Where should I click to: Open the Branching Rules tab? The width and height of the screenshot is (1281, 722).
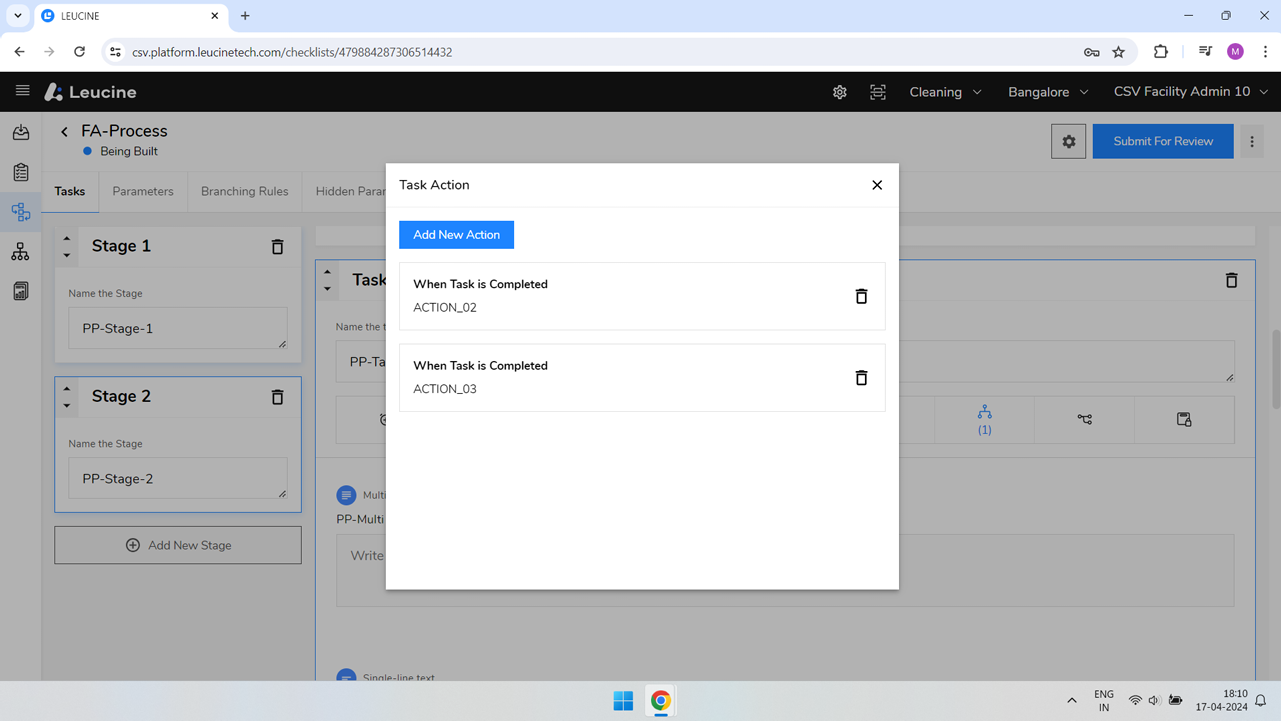tap(244, 191)
